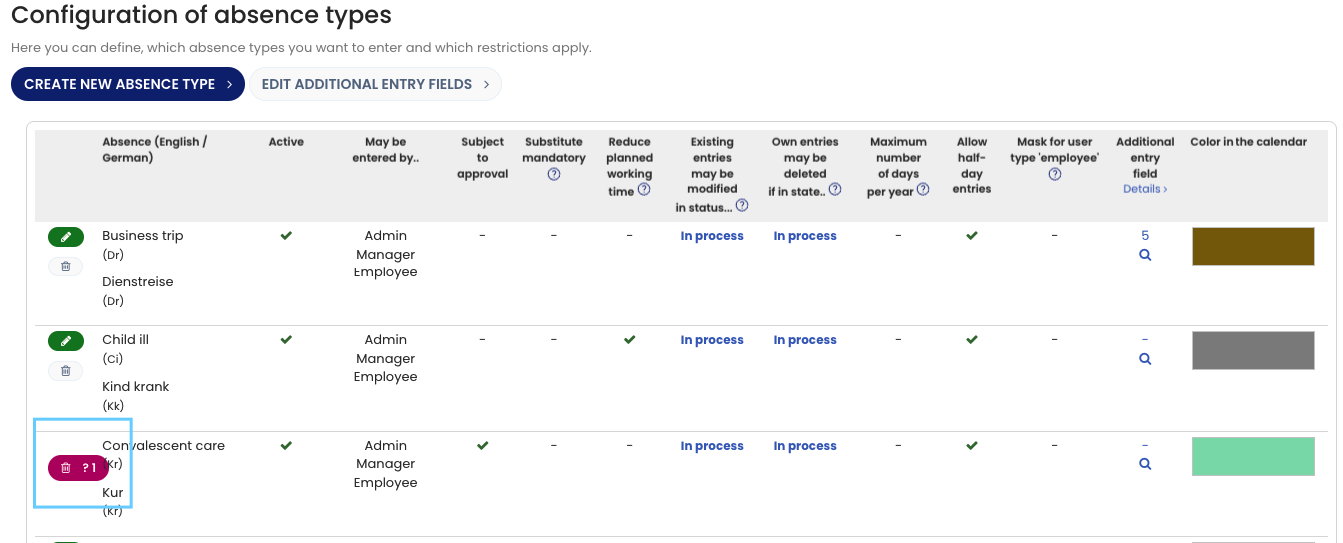Click Child ill's In process deletion state

(804, 341)
